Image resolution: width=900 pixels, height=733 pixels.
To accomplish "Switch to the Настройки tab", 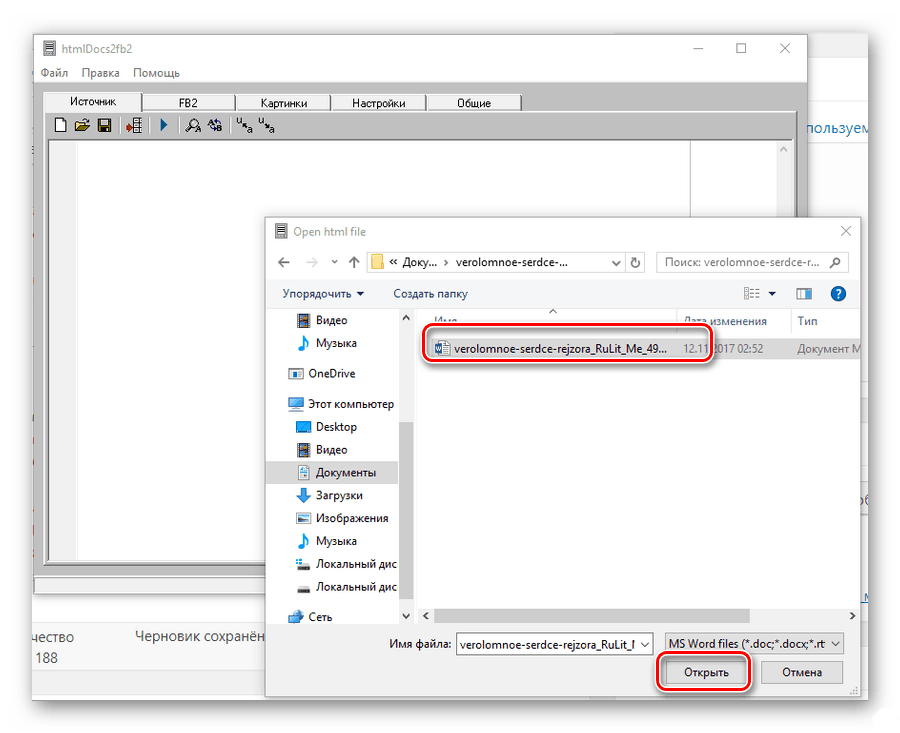I will [379, 103].
